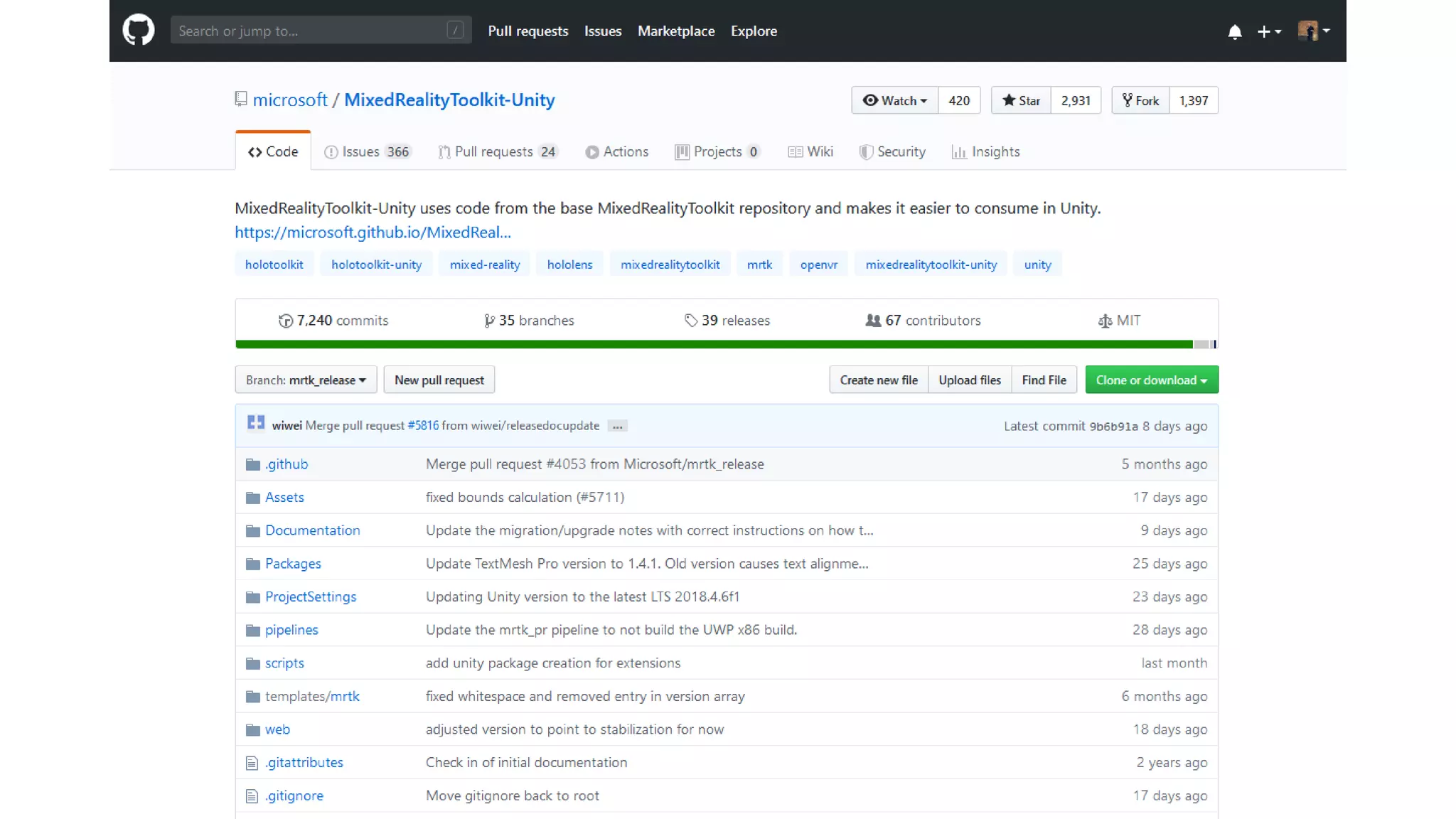Viewport: 1456px width, 819px height.
Task: Switch to the Issues tab
Action: point(367,151)
